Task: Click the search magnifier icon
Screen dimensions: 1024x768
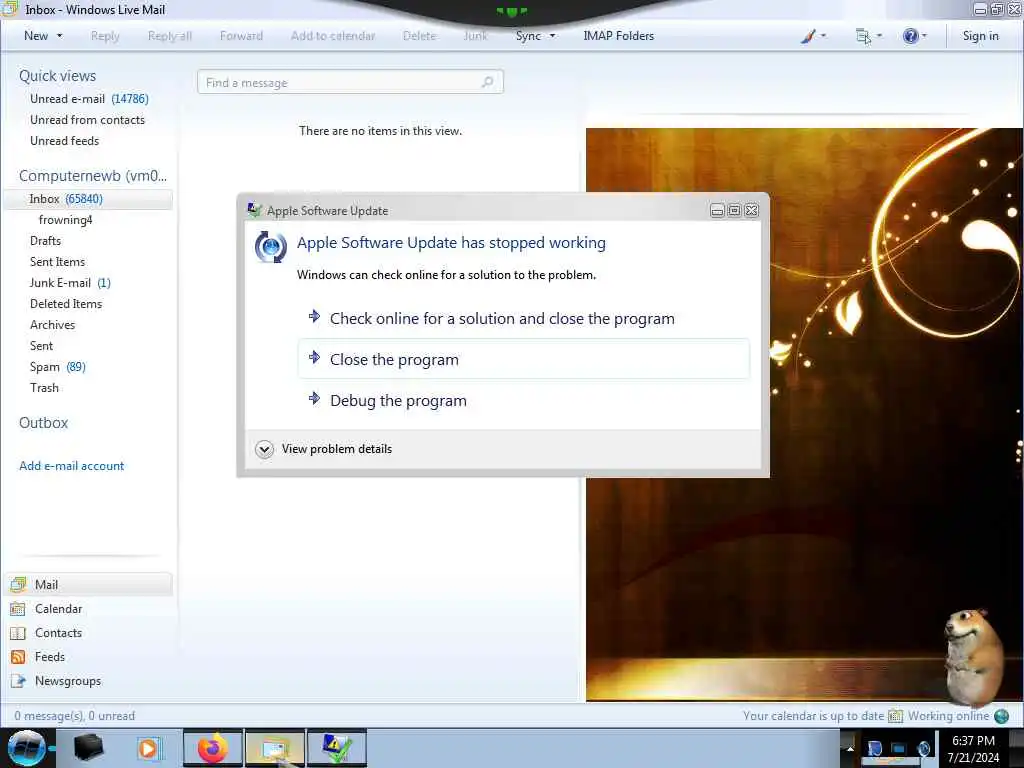Action: (487, 82)
